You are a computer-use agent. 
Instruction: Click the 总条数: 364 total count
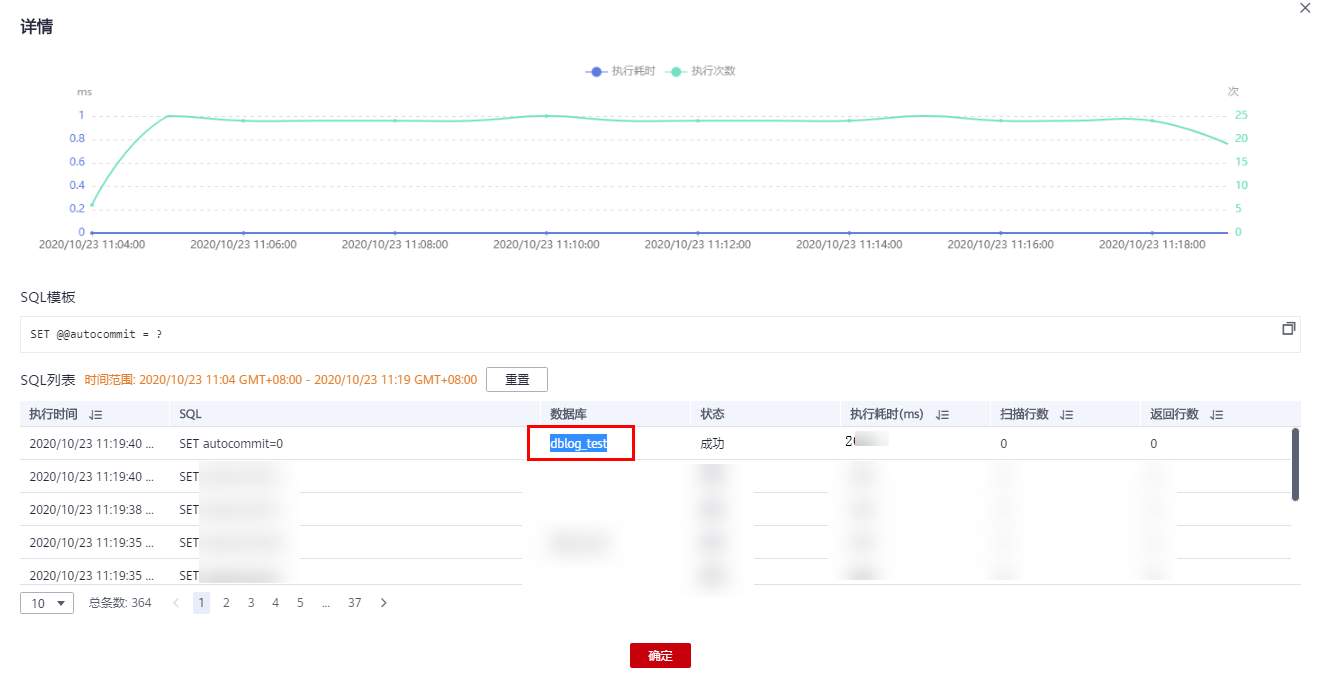[120, 603]
